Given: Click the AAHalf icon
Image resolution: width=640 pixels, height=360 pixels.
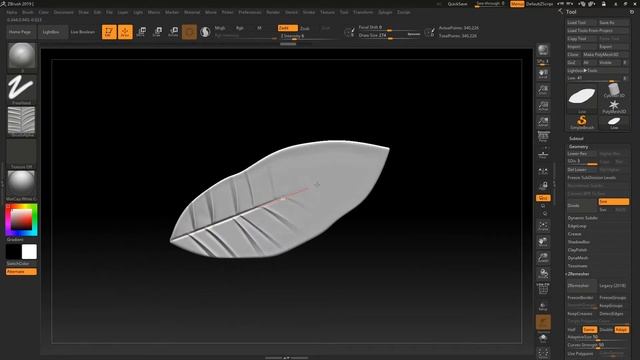Looking at the screenshot, I should (x=543, y=122).
